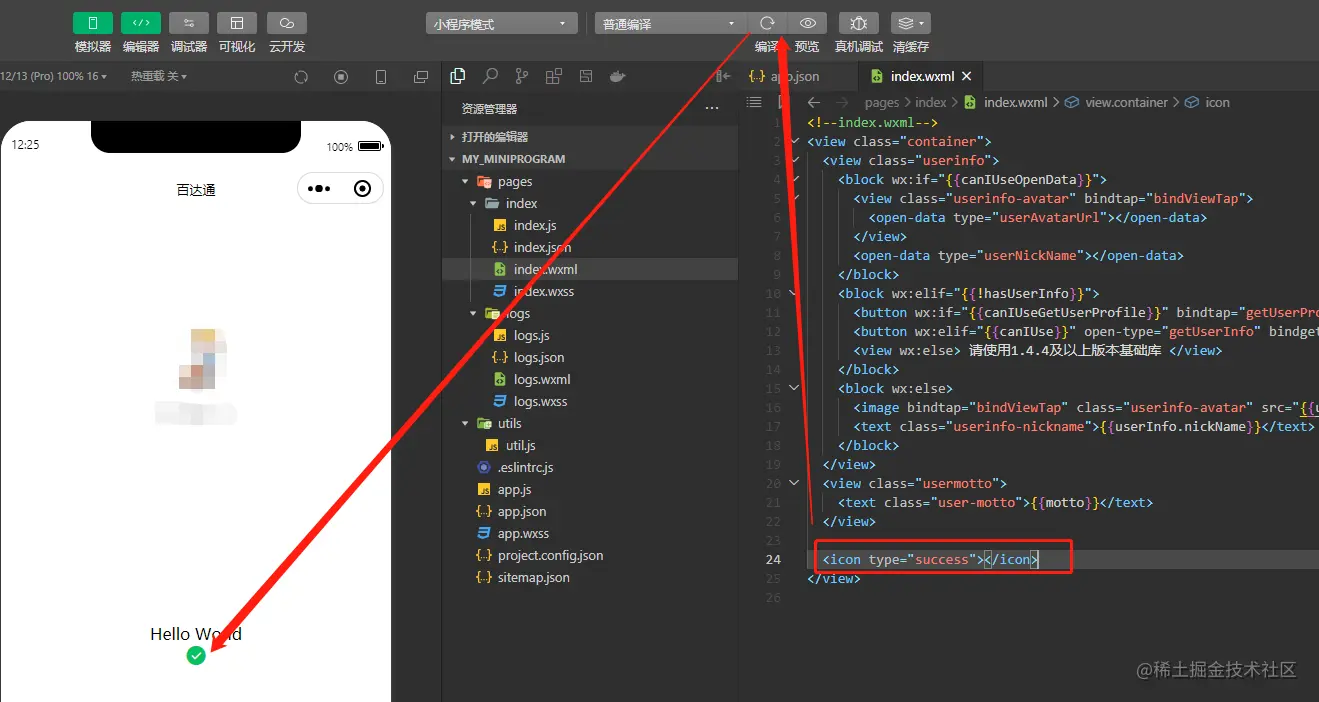Open the 云开发 cloud development console

pos(287,23)
